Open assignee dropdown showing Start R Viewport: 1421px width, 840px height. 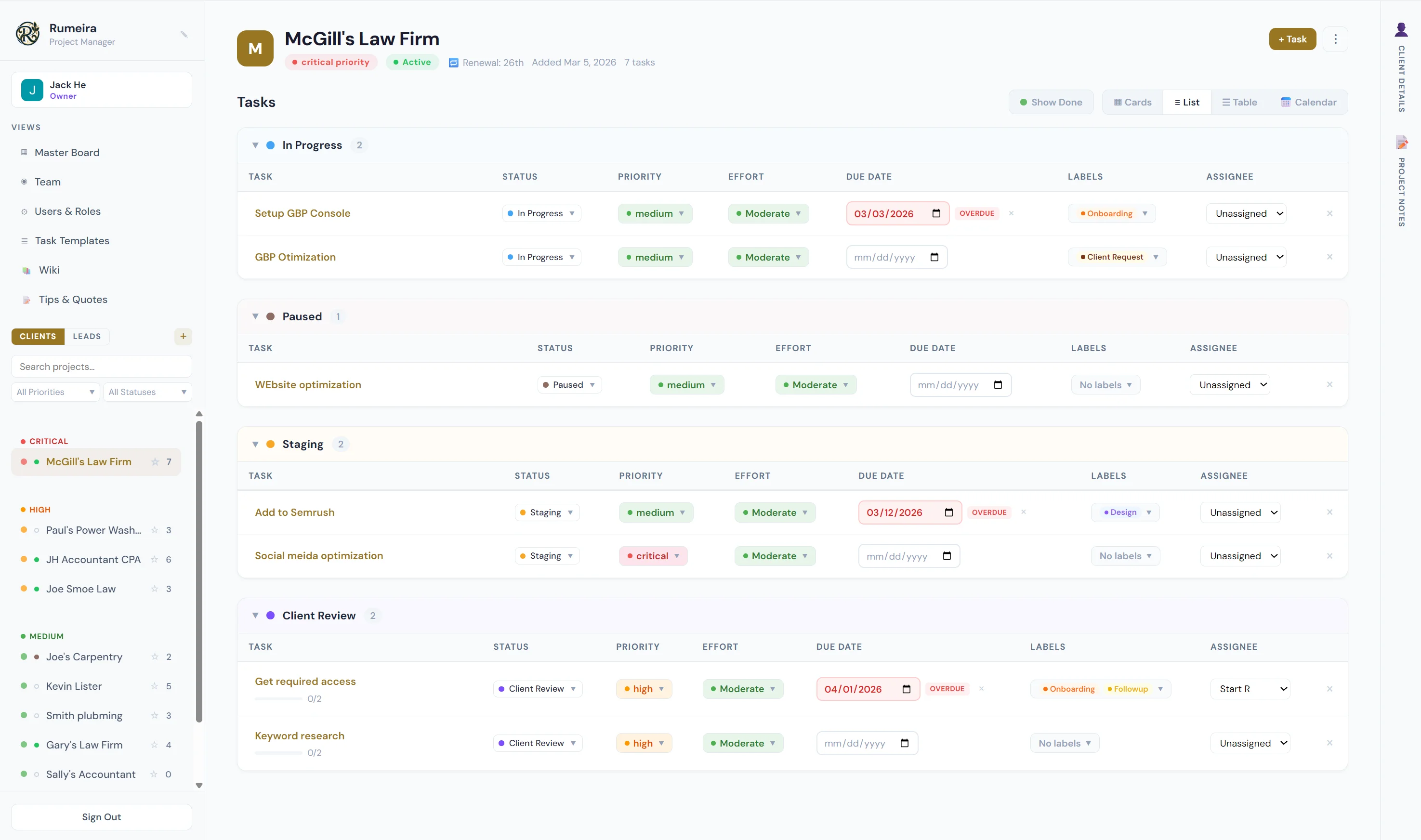1250,689
